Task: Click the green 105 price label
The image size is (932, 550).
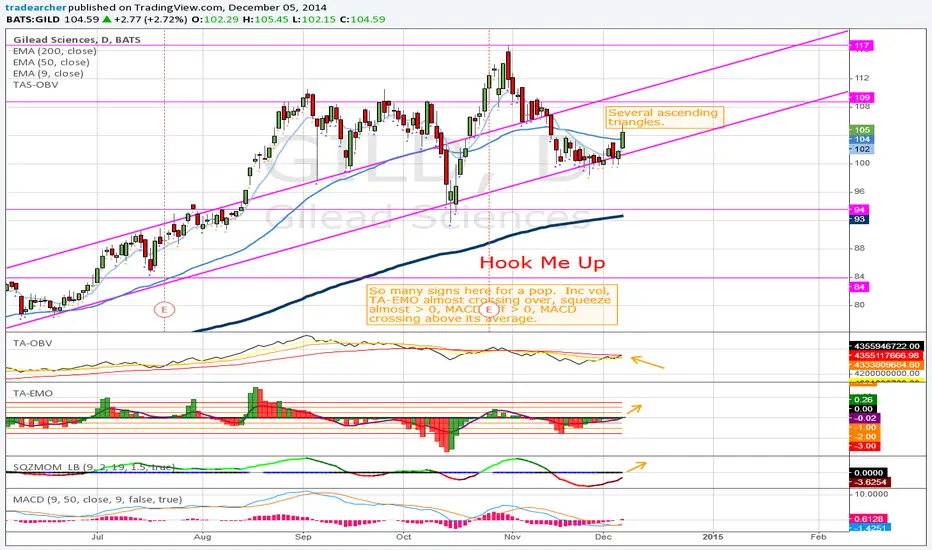Action: pyautogui.click(x=862, y=130)
